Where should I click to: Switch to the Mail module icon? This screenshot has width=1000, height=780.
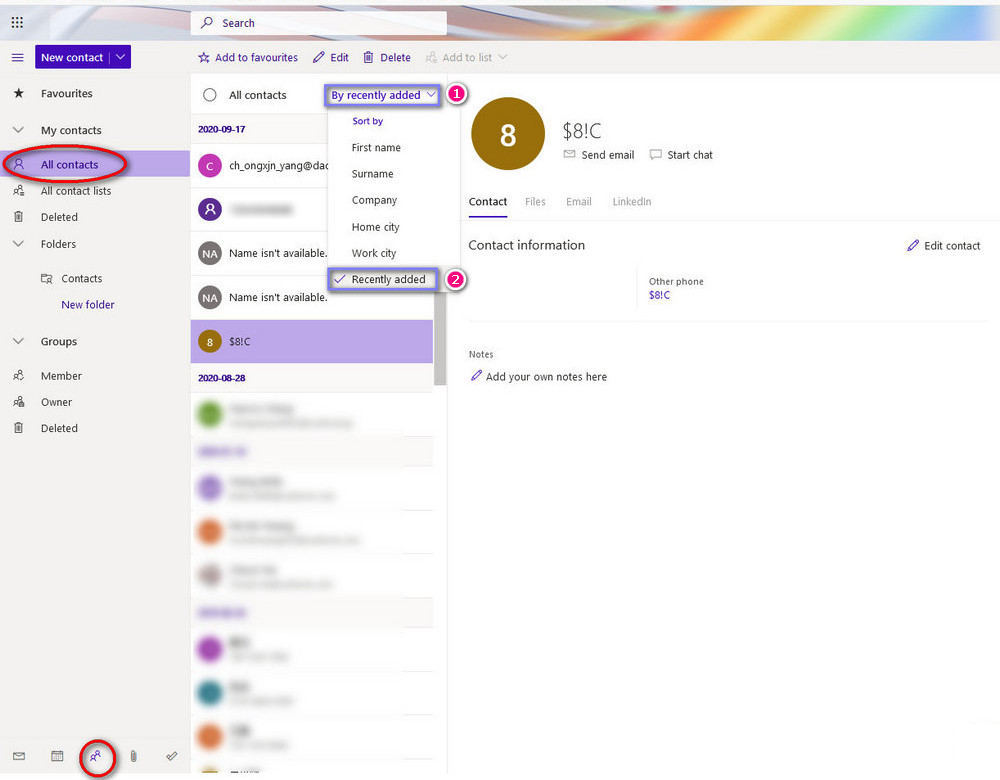click(19, 756)
